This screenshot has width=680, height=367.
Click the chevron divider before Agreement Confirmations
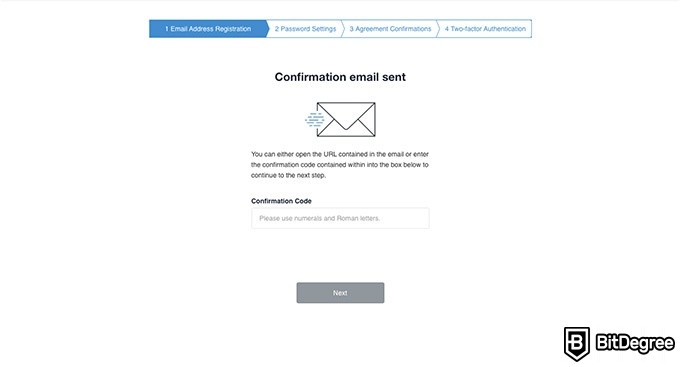[x=343, y=29]
